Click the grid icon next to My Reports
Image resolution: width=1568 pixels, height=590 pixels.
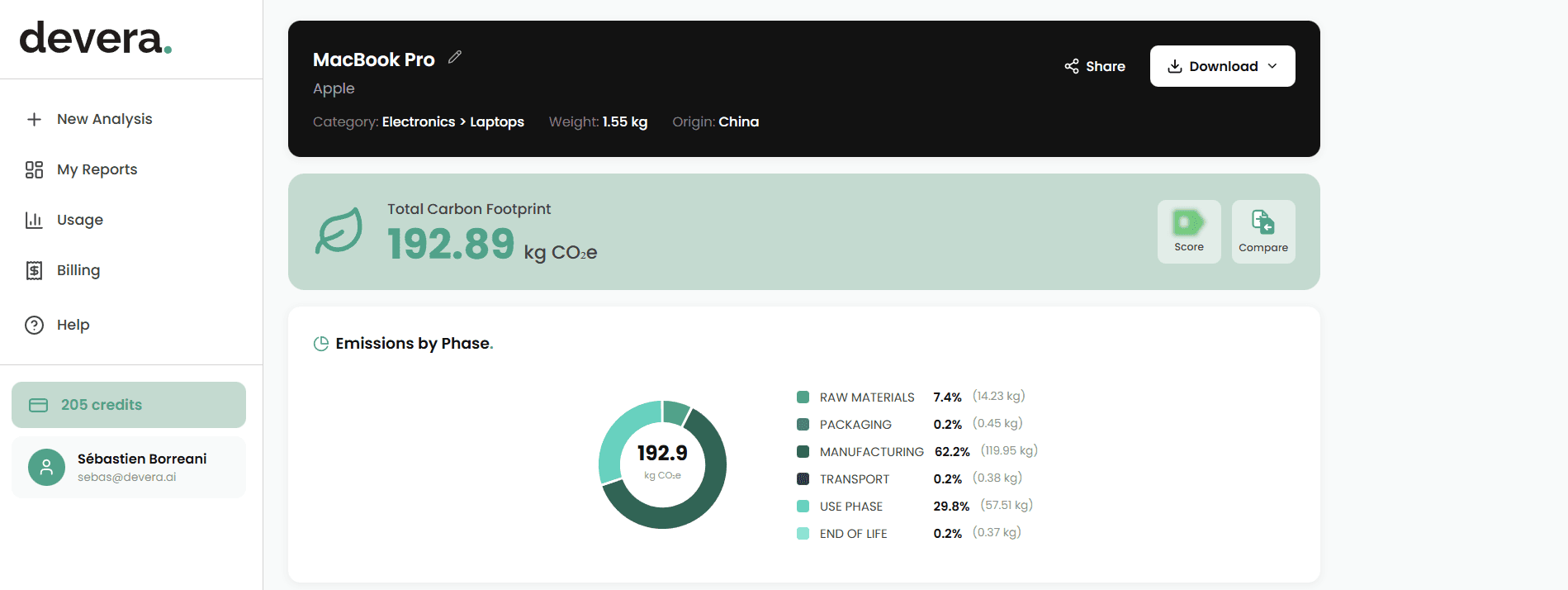(34, 170)
